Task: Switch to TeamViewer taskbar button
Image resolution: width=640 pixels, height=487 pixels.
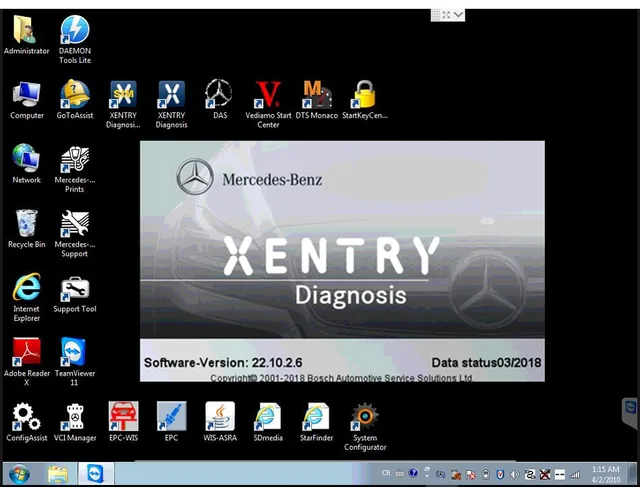Action: click(x=96, y=474)
